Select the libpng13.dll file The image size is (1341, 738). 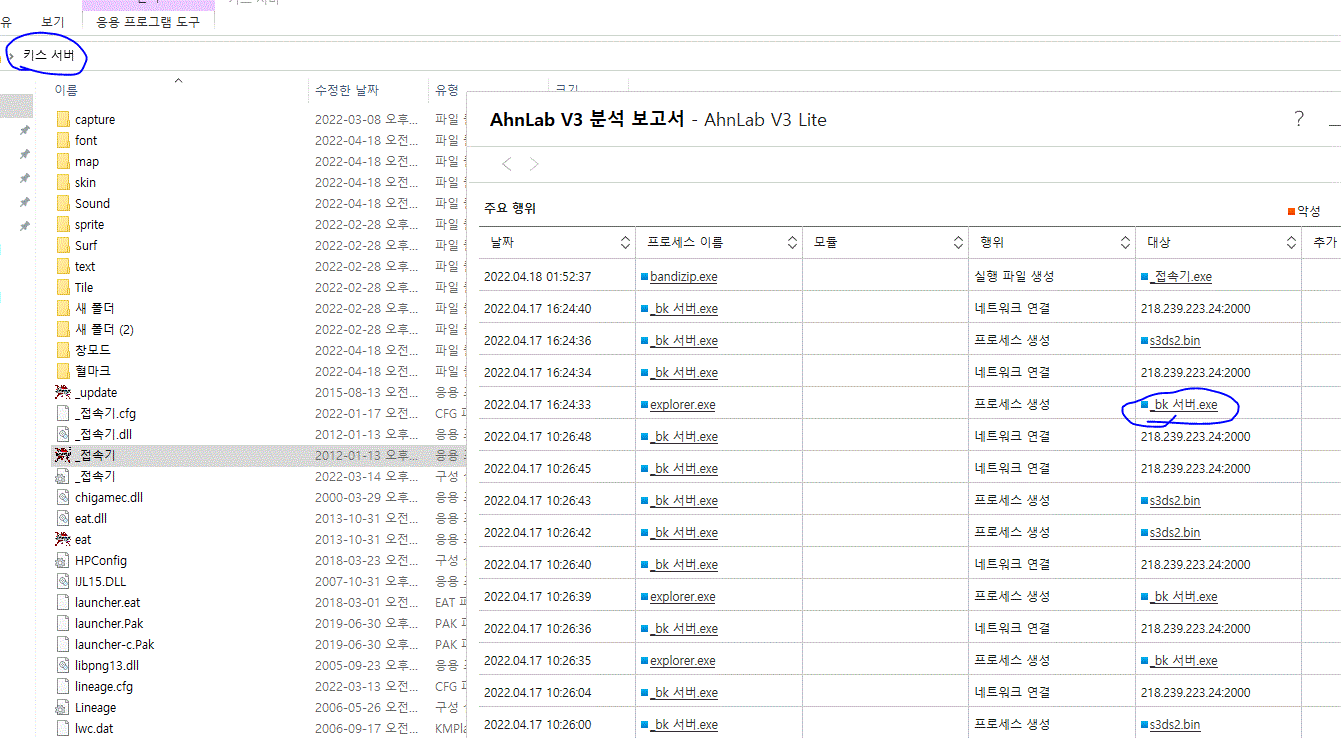tap(106, 665)
